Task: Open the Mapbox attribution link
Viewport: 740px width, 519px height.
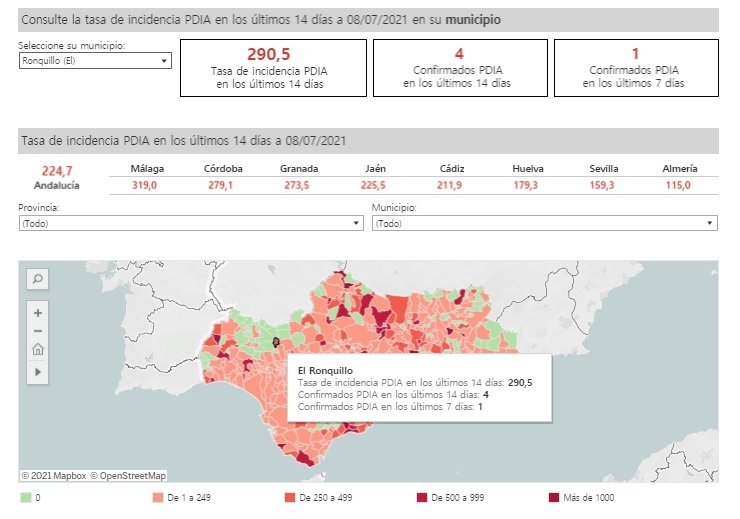Action: pyautogui.click(x=54, y=476)
